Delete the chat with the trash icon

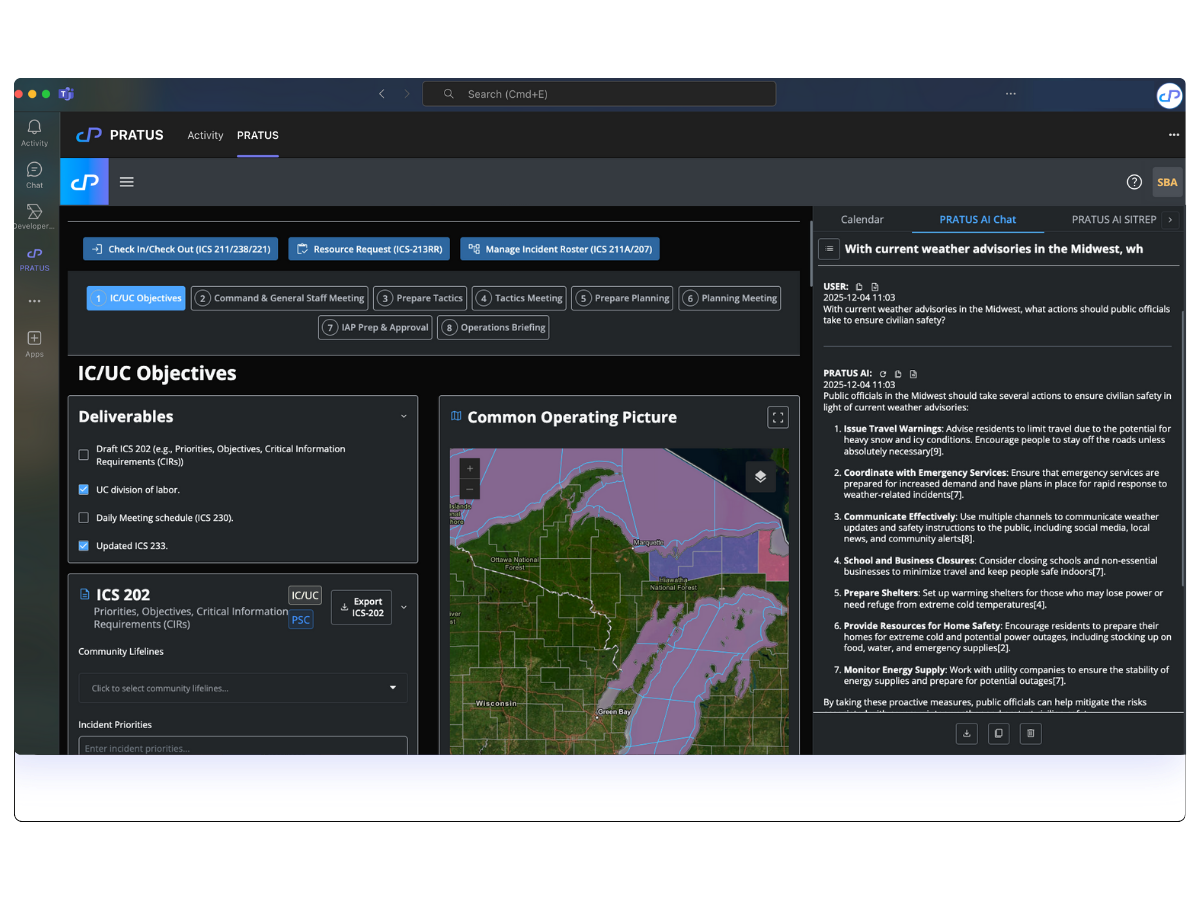point(1030,733)
